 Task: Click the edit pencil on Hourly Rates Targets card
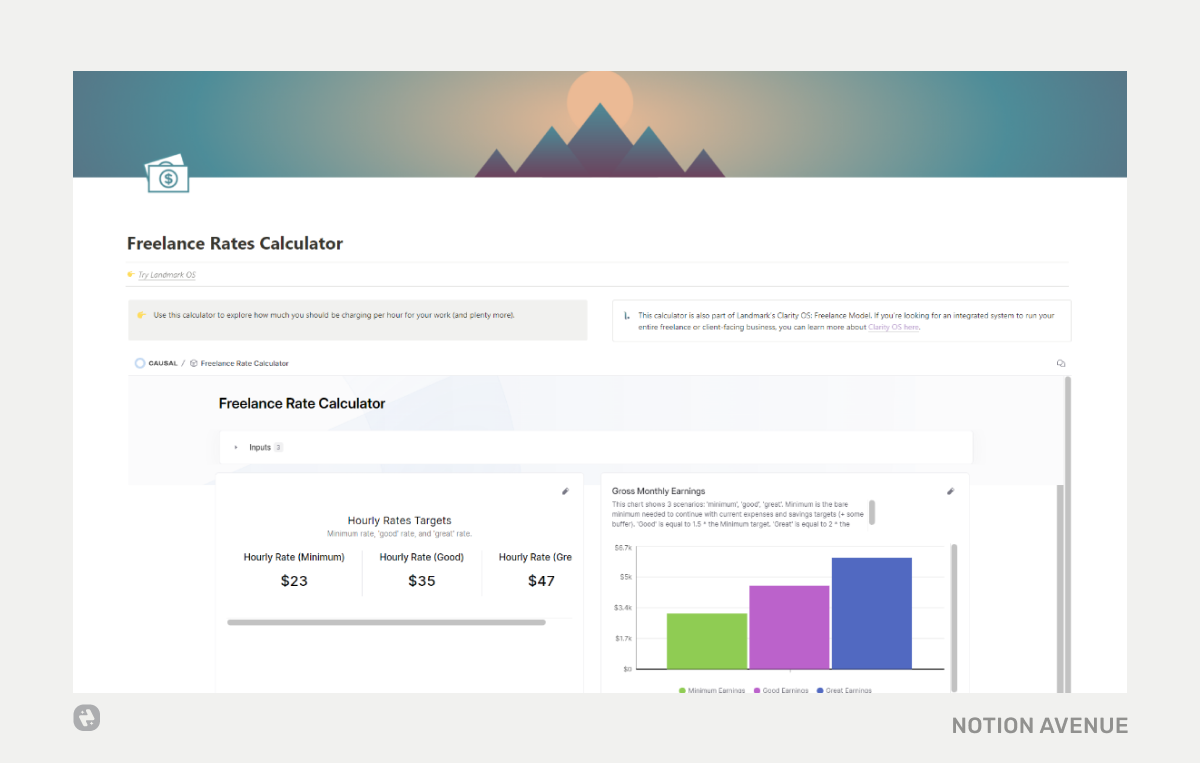565,491
